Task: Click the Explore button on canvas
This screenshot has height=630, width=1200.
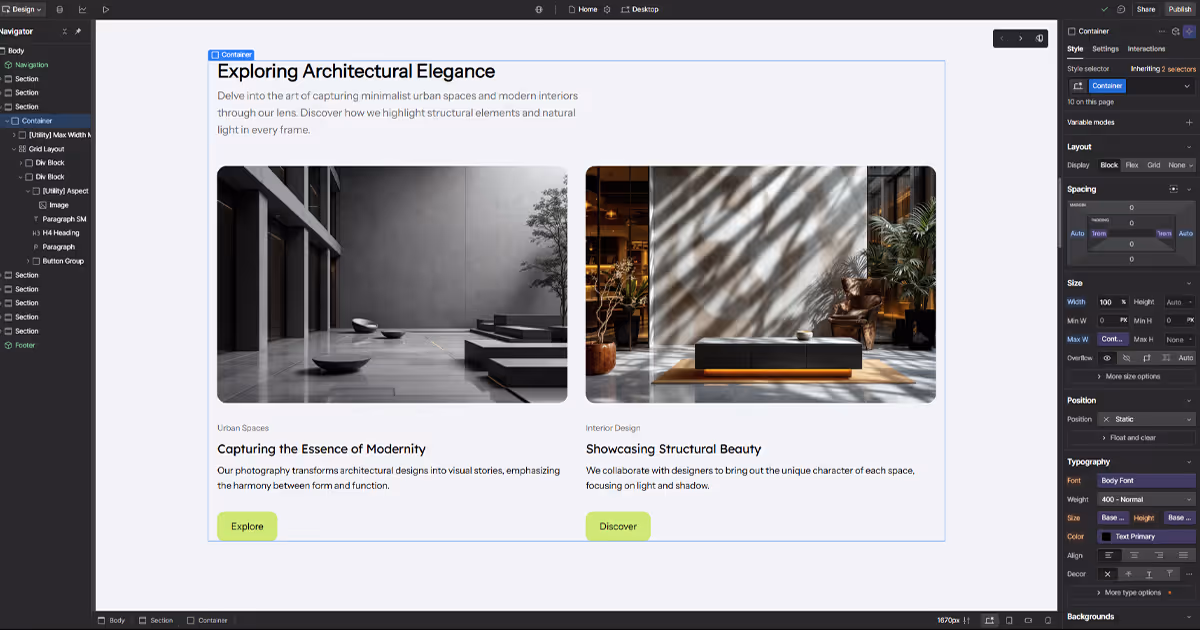Action: pyautogui.click(x=247, y=526)
